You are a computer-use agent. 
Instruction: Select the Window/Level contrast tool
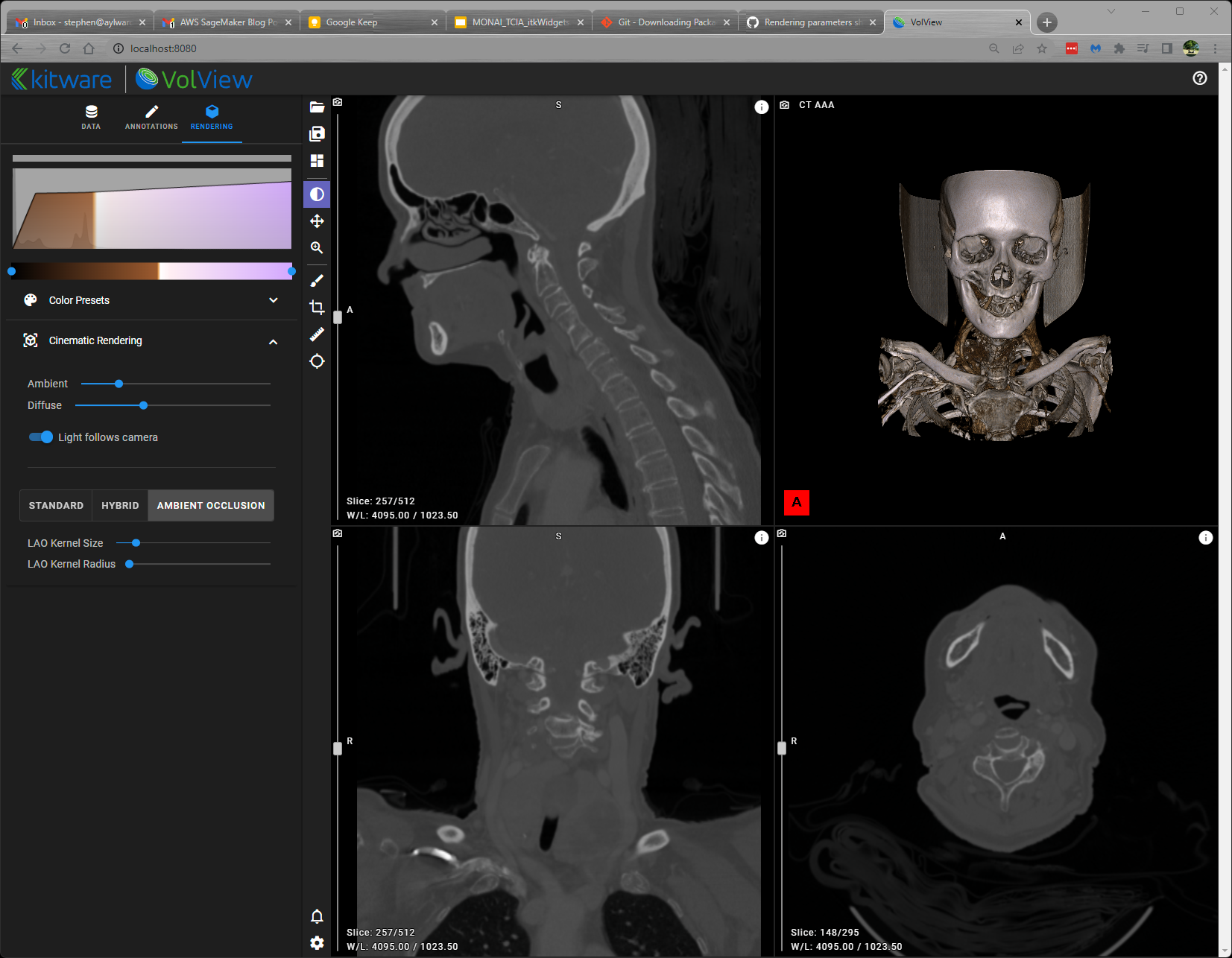[317, 194]
